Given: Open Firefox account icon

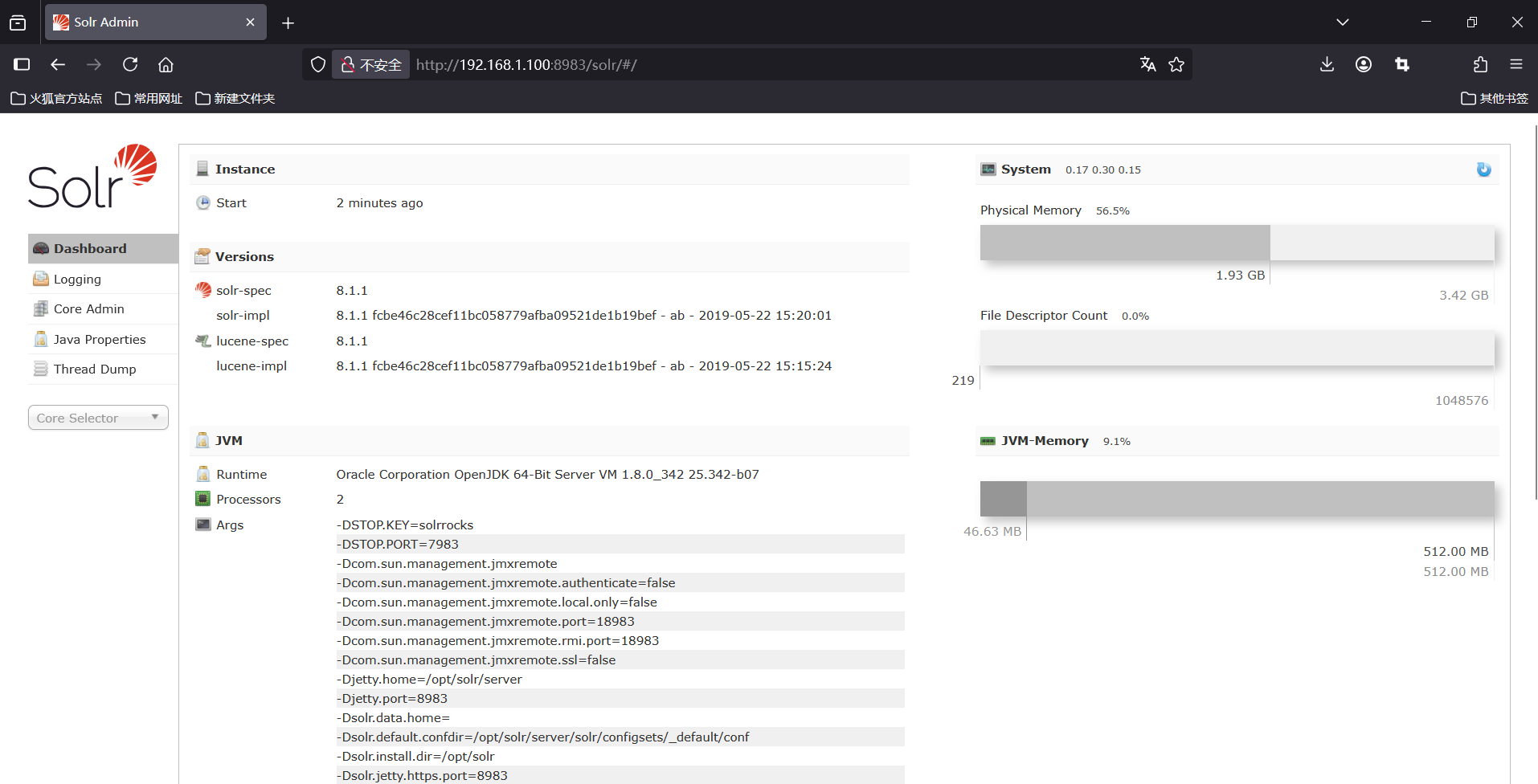Looking at the screenshot, I should (x=1364, y=64).
